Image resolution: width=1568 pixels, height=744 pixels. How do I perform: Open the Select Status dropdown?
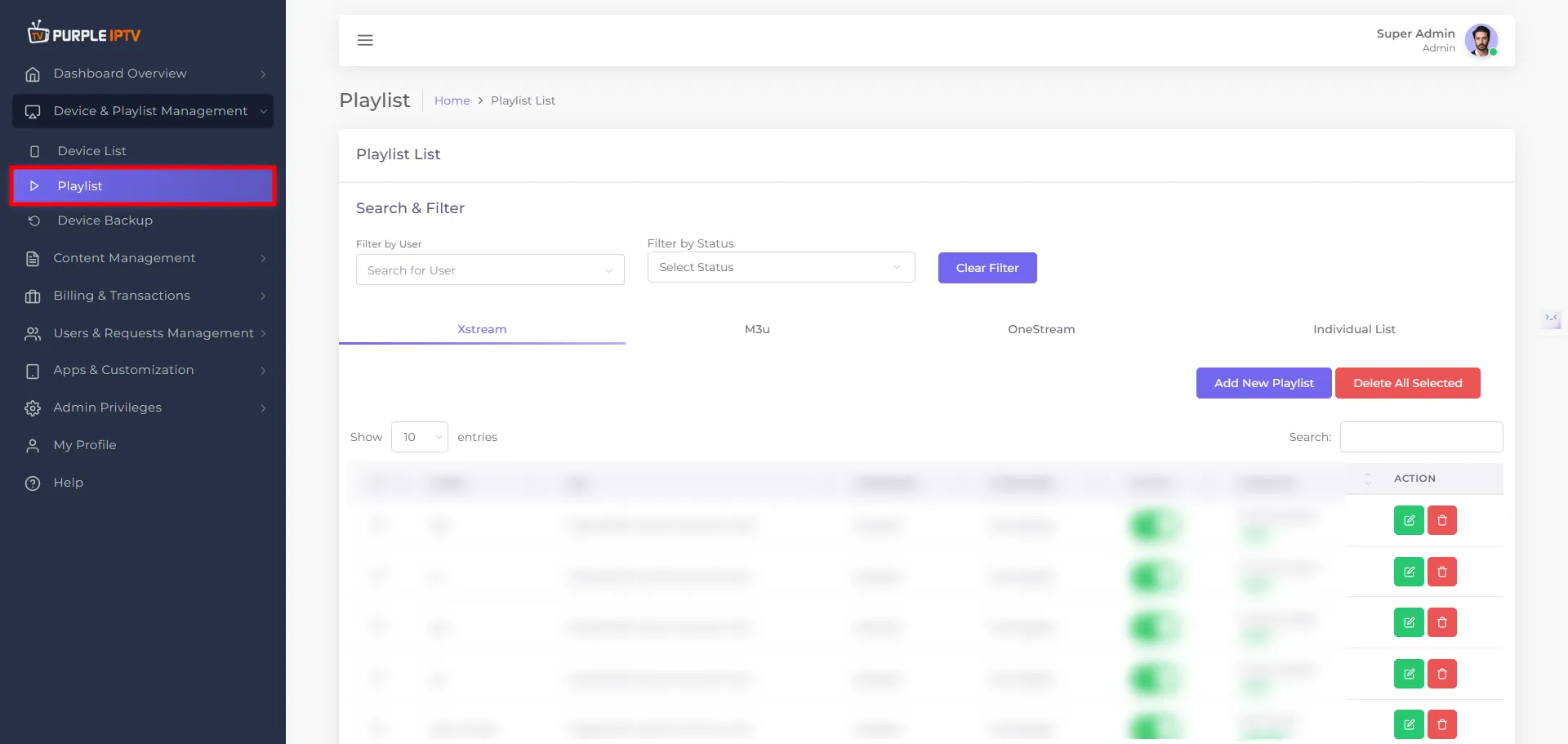[781, 267]
